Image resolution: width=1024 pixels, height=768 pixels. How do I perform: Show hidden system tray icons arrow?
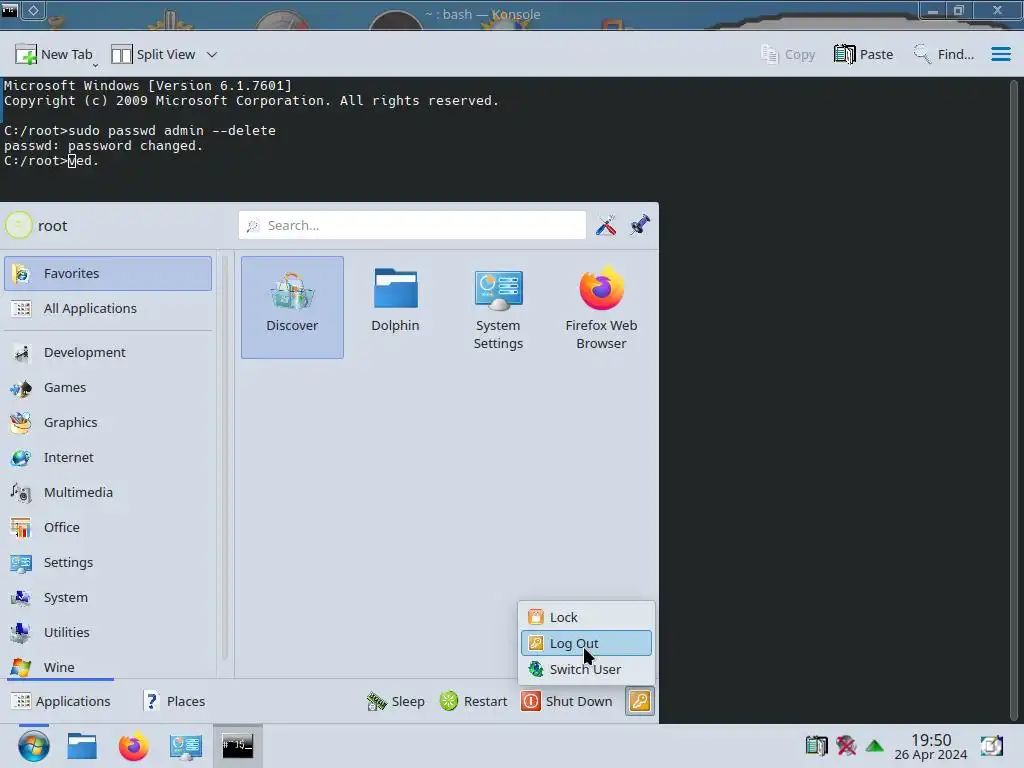[874, 746]
